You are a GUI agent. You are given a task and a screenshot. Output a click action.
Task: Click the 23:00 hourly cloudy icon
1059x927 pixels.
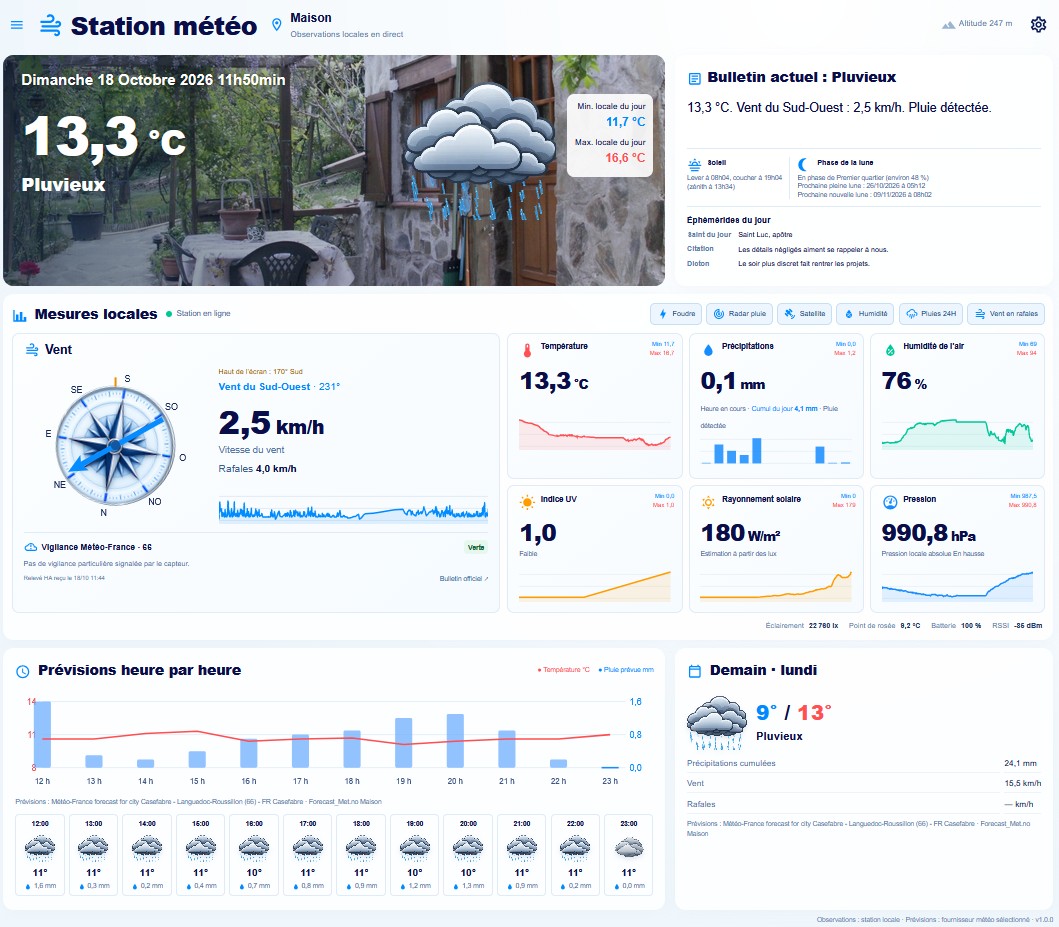pos(629,847)
